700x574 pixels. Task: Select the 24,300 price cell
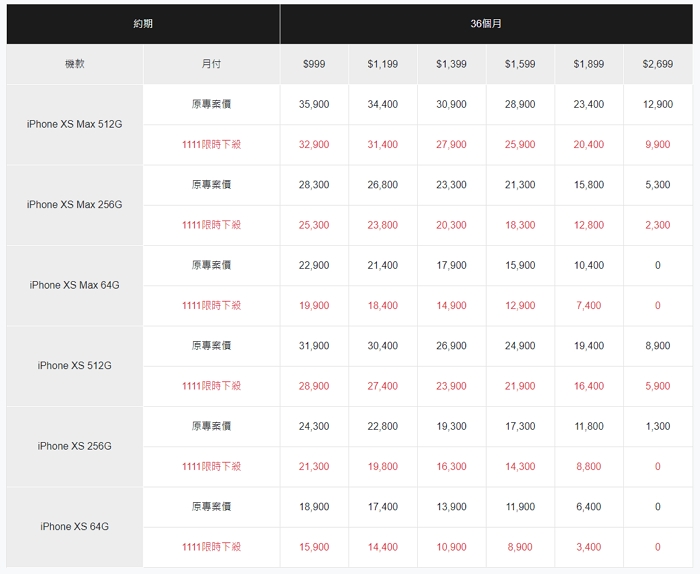tap(314, 426)
